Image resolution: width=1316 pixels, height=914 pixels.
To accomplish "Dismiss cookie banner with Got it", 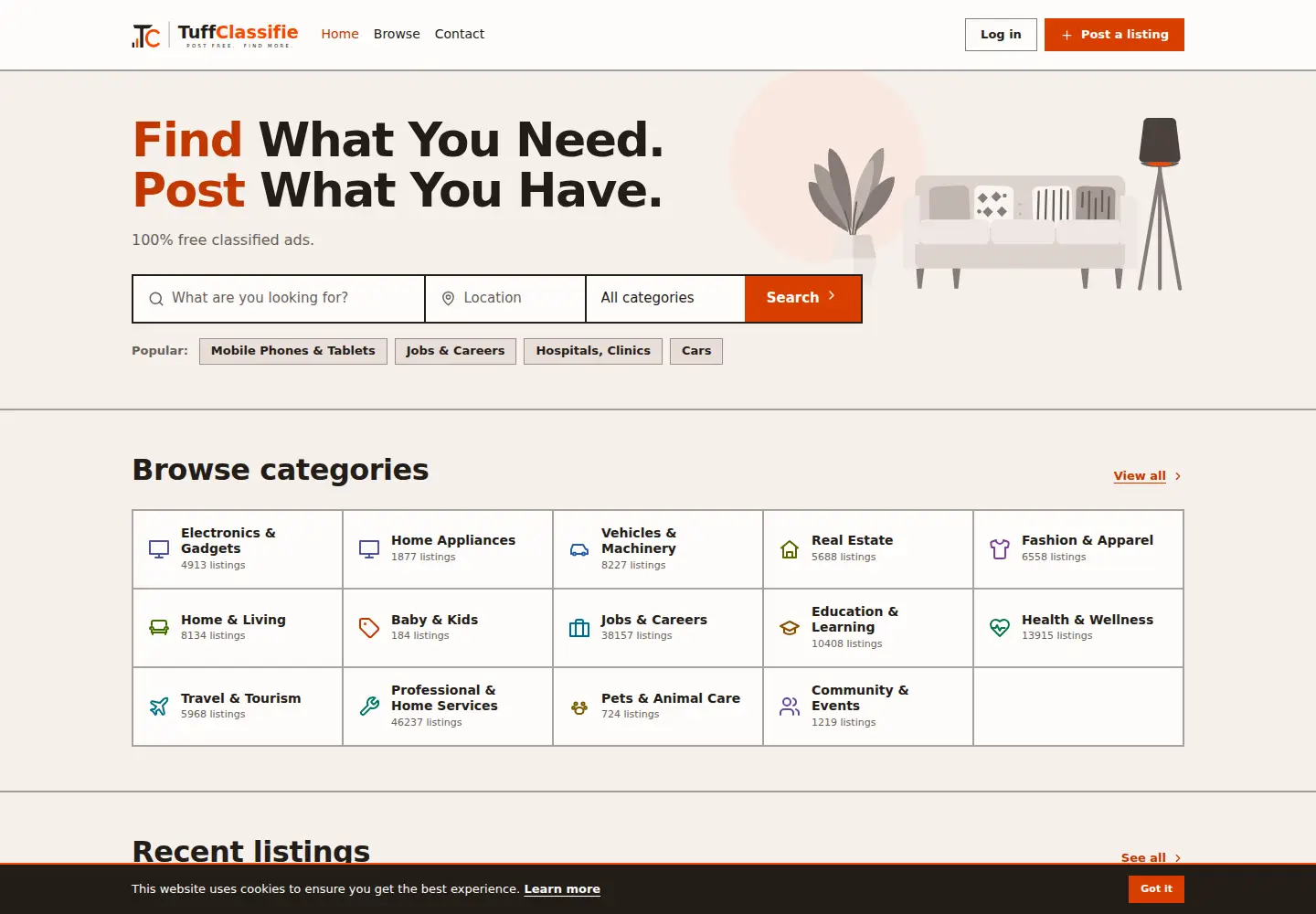I will pyautogui.click(x=1156, y=889).
